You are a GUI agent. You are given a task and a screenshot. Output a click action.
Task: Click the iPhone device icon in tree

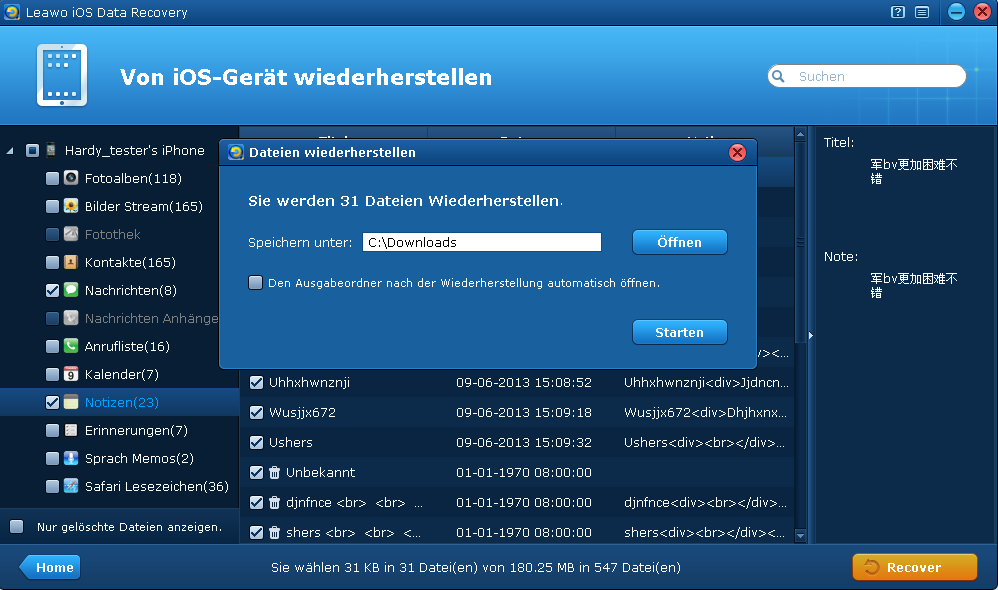tap(51, 150)
